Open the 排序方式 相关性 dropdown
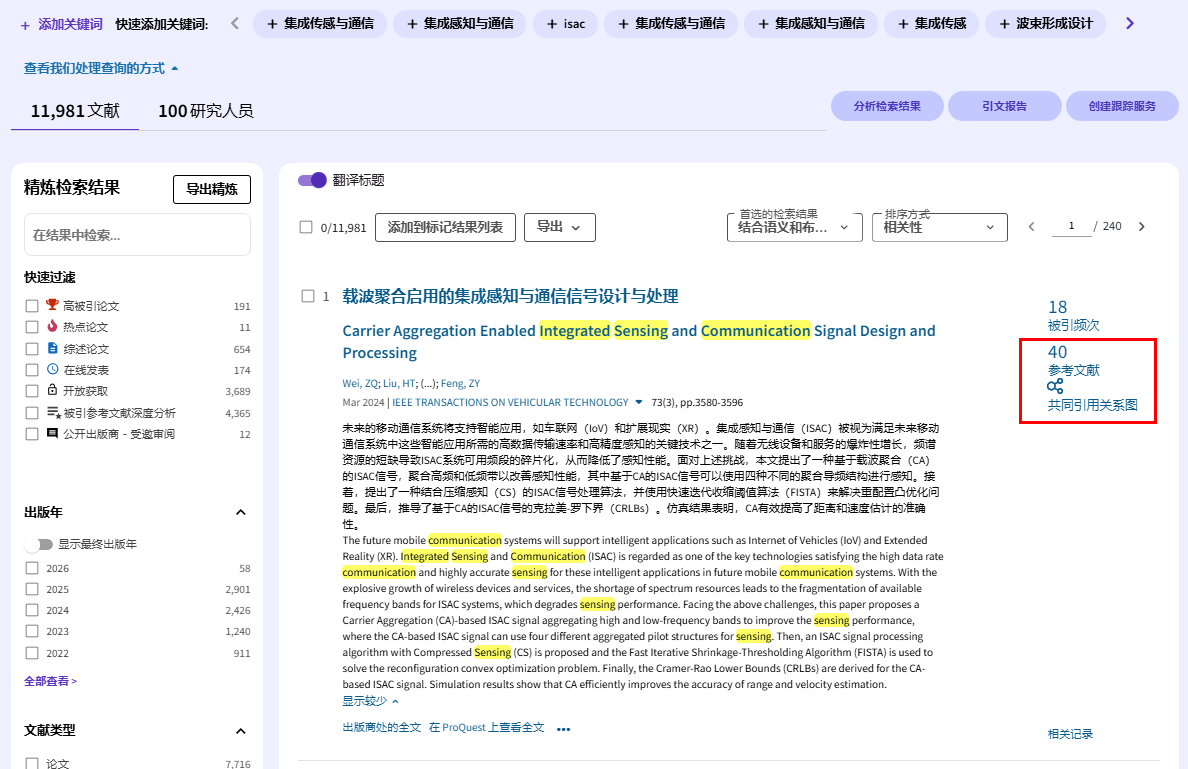 click(x=939, y=227)
